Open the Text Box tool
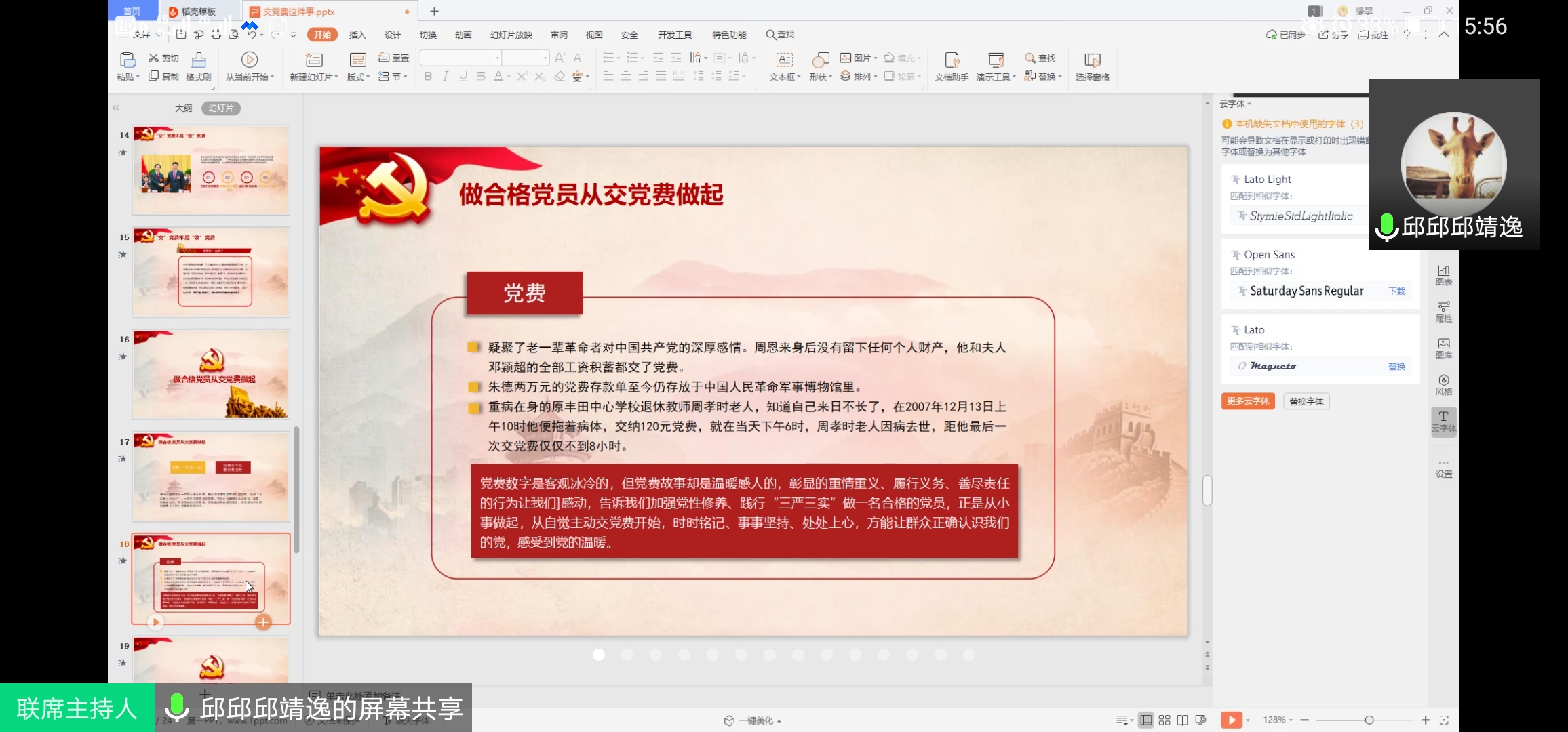This screenshot has height=732, width=1568. tap(784, 60)
